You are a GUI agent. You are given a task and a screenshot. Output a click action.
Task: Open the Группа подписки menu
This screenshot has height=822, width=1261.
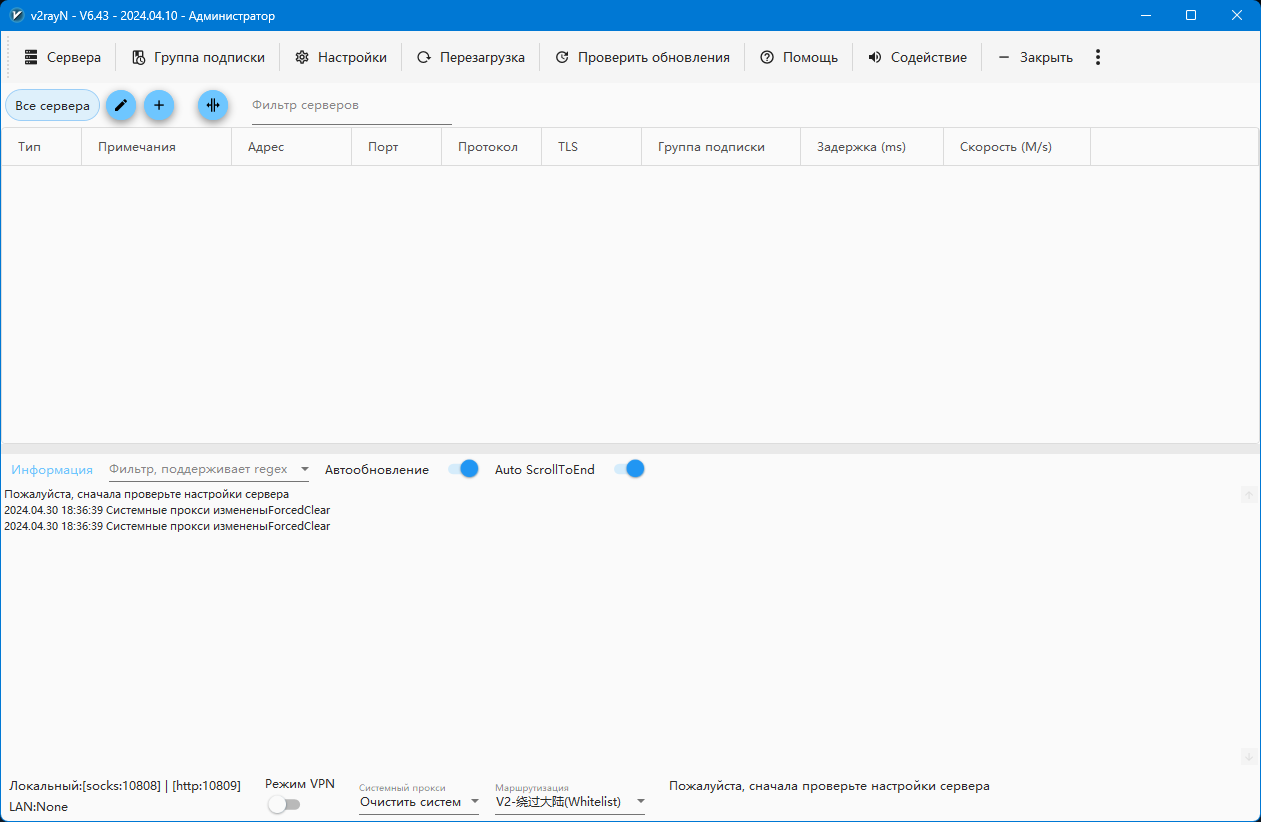198,57
